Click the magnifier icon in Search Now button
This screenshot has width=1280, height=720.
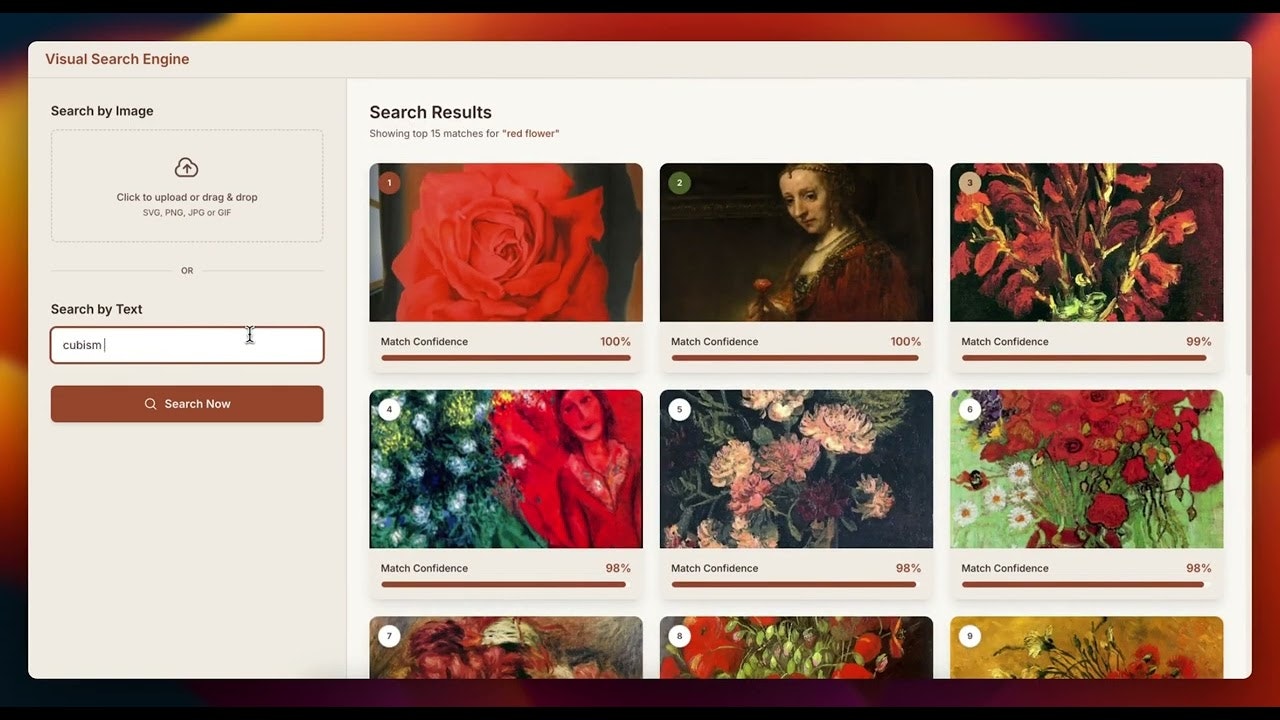coord(151,404)
